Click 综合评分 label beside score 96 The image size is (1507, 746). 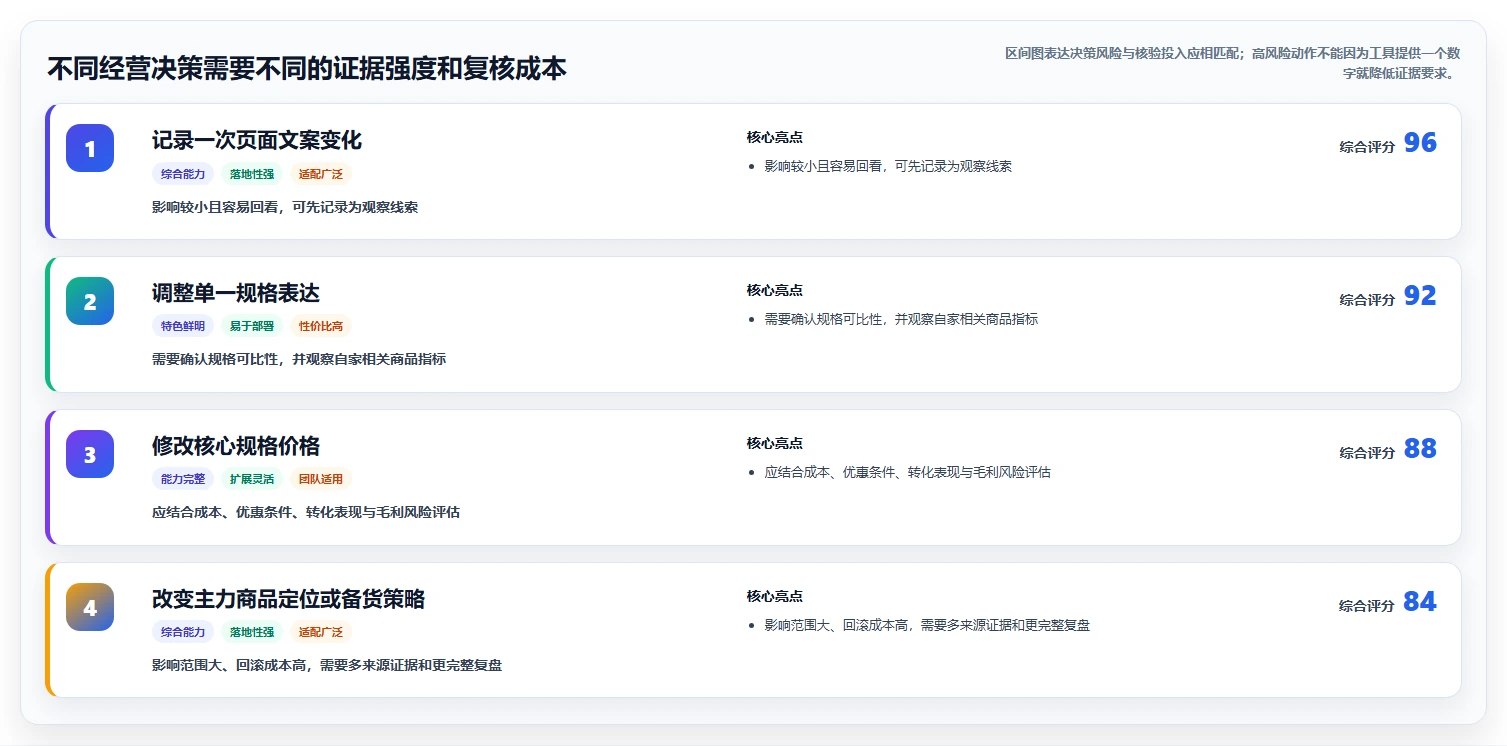pos(1367,147)
